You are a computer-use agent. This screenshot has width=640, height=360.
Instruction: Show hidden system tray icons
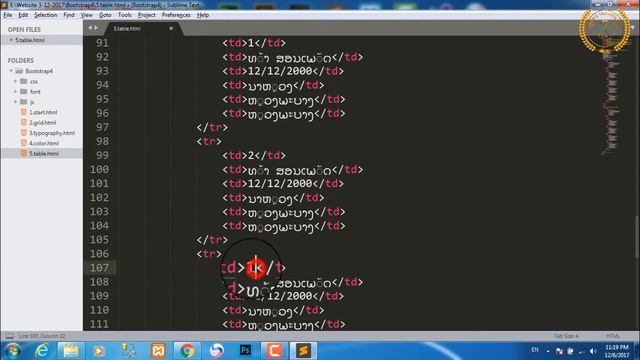pos(548,351)
